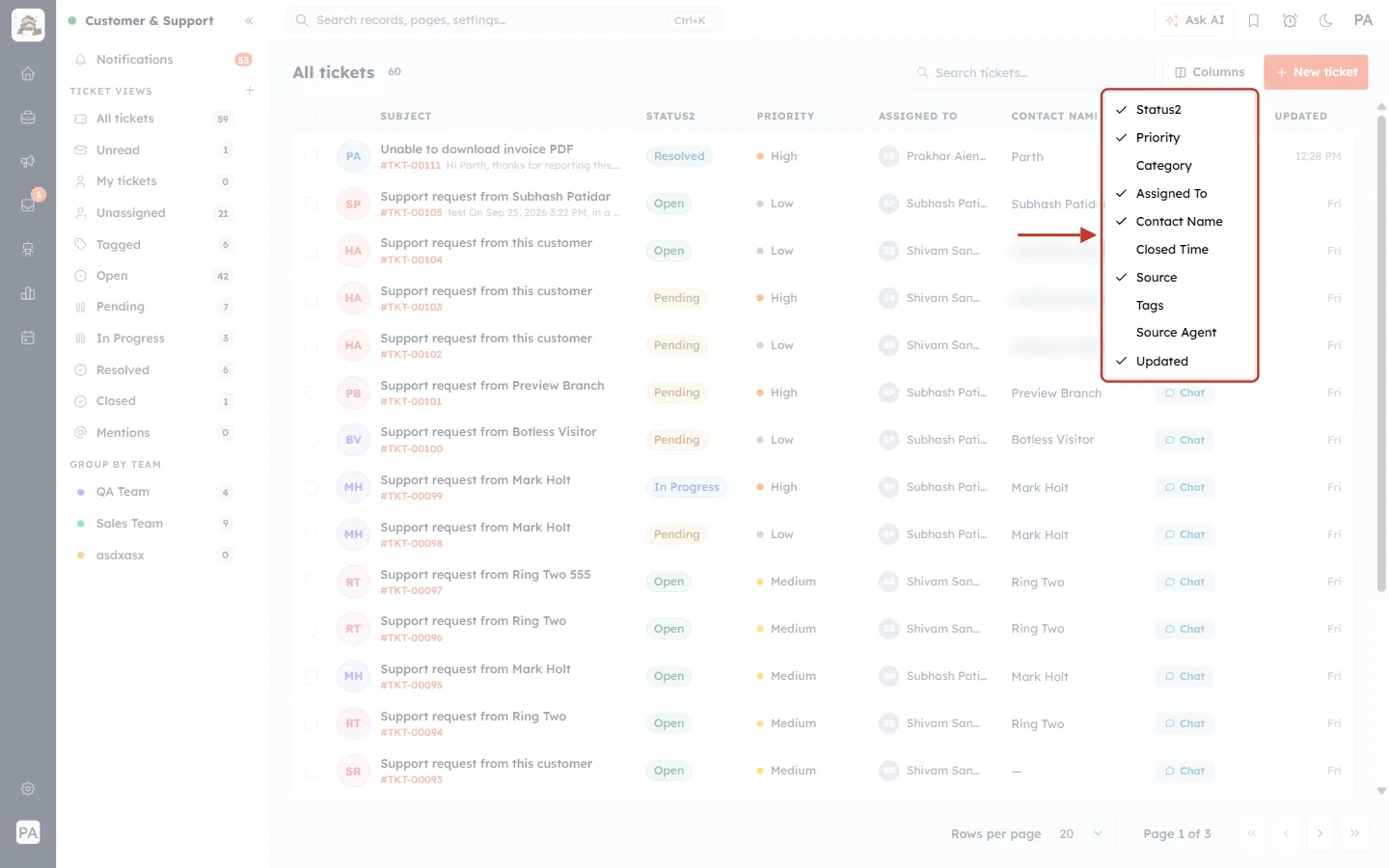The image size is (1389, 868).
Task: Collapse the Customer & Support sidebar
Action: pyautogui.click(x=249, y=20)
